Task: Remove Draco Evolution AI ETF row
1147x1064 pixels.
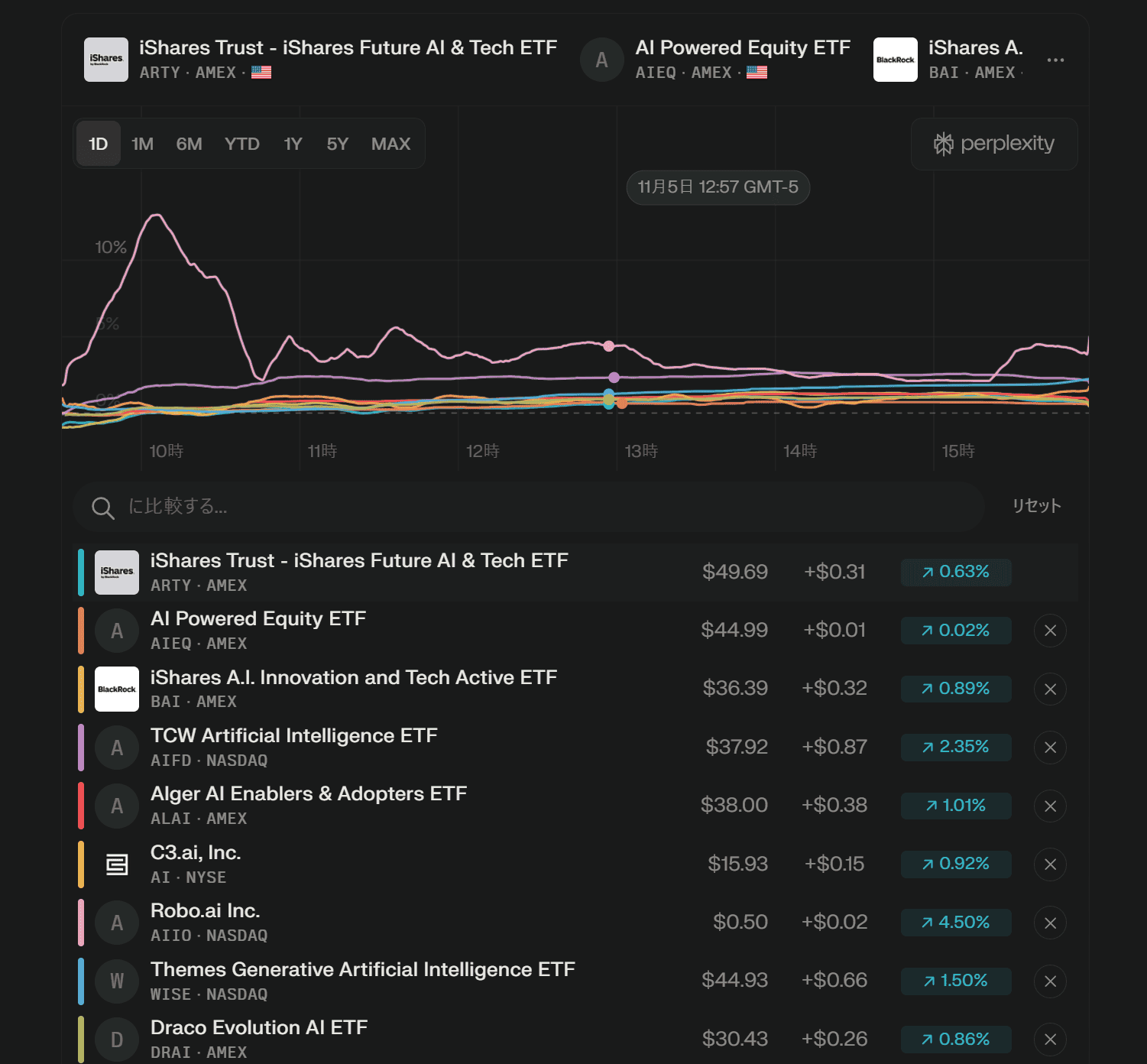Action: [x=1050, y=1039]
